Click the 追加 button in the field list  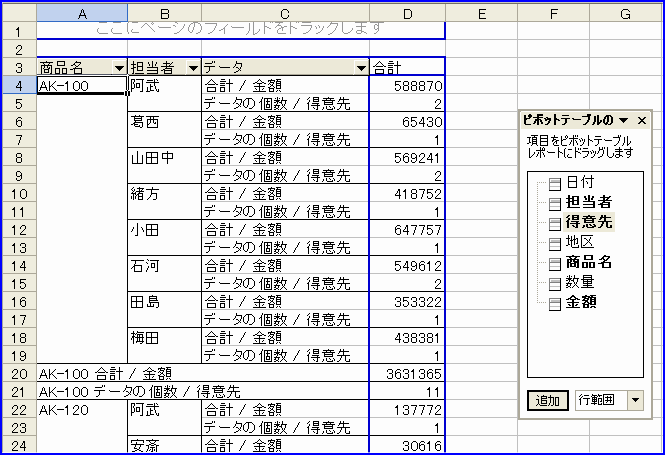(x=548, y=400)
